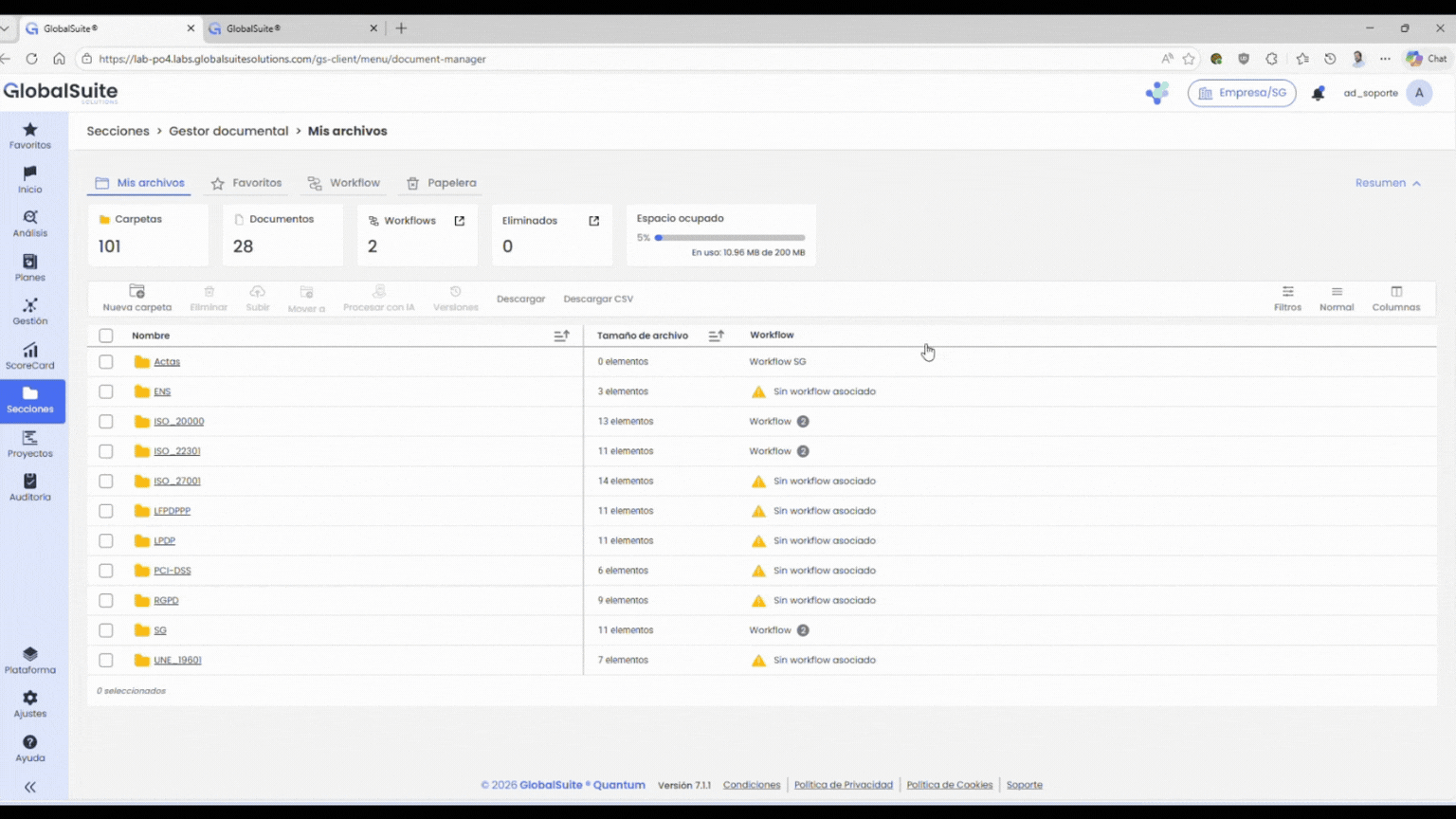Sort by the Nombre column sort icon
Screen dimensions: 1456x819
click(x=561, y=336)
